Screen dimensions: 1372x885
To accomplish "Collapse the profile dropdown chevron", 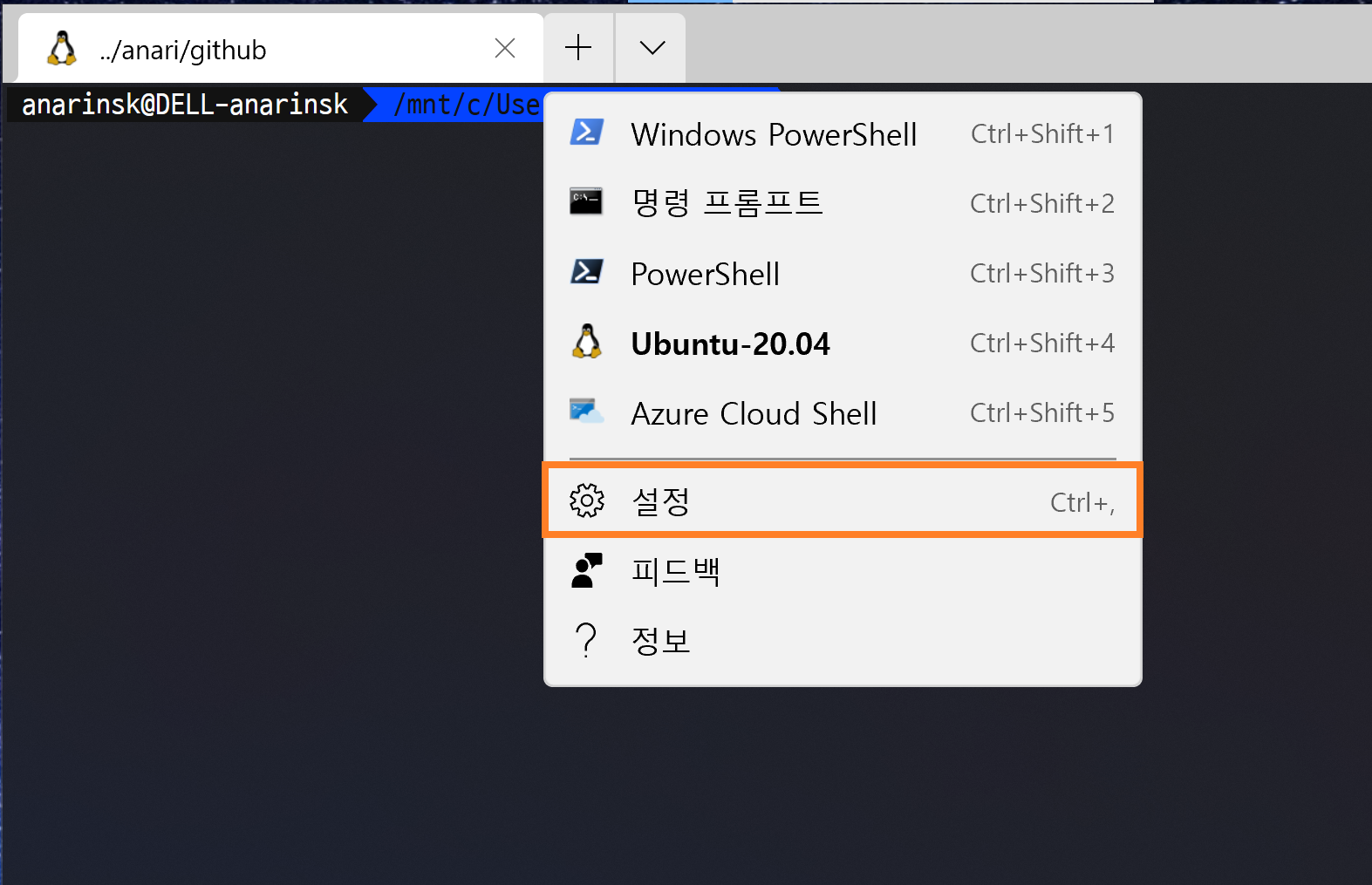I will click(x=652, y=47).
